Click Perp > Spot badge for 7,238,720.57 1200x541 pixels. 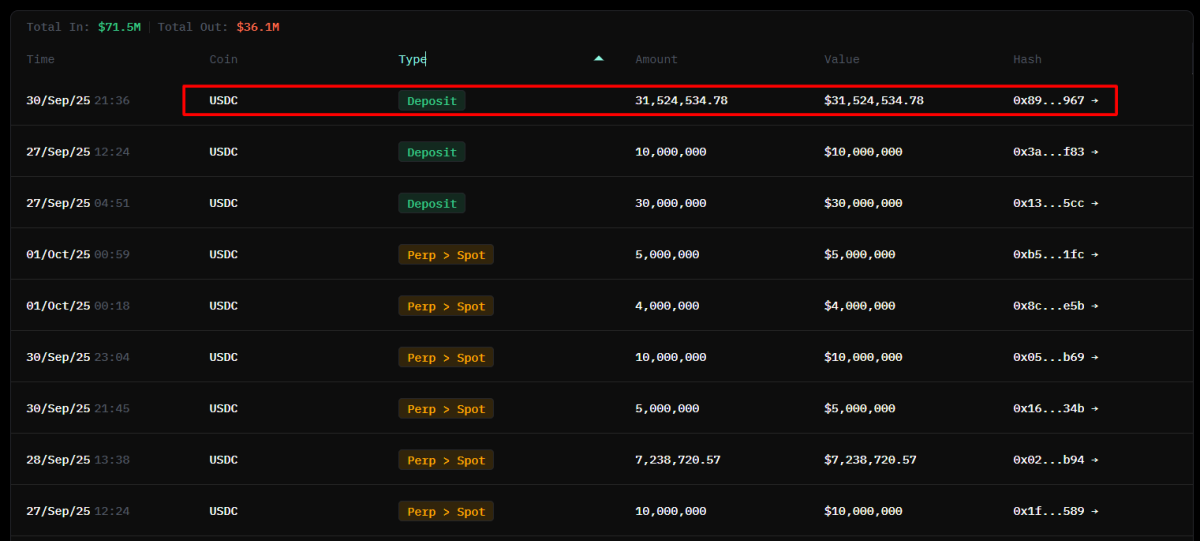tap(446, 460)
